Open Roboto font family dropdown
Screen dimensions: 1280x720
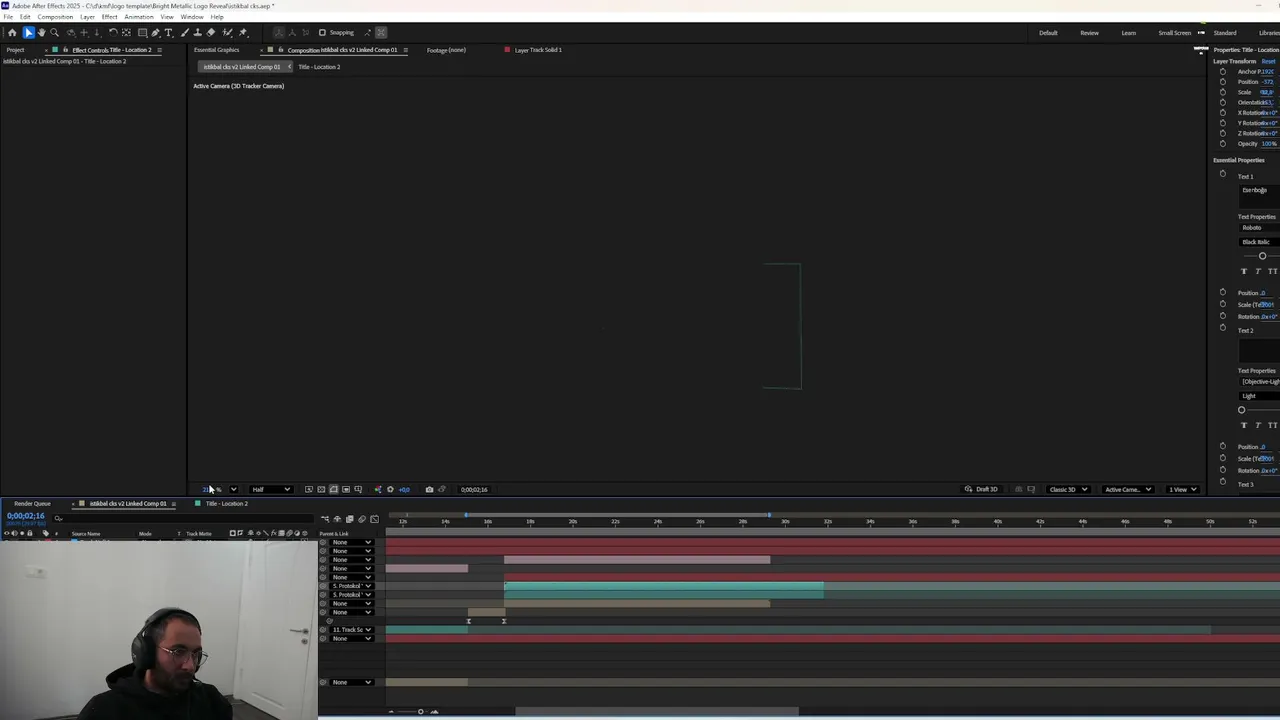(x=1259, y=227)
